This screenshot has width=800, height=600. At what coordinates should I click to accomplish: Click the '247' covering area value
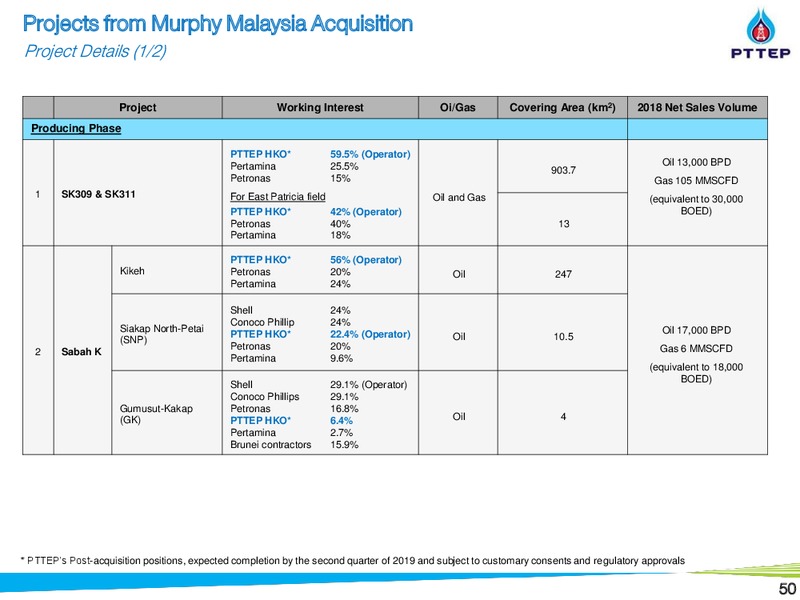click(x=563, y=274)
